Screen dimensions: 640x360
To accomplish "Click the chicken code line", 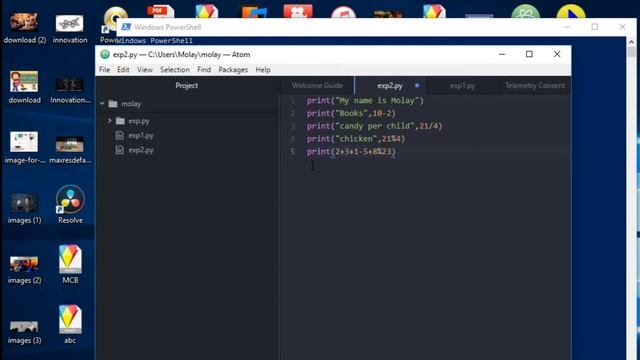I will 356,138.
